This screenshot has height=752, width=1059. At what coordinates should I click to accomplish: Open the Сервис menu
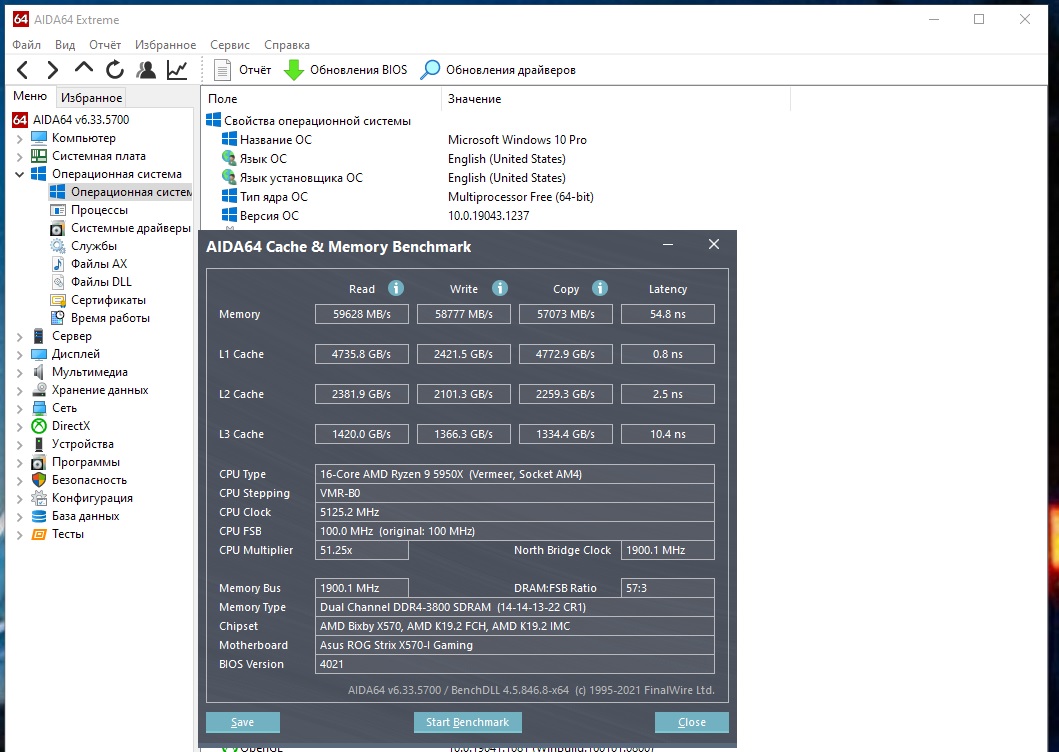coord(230,45)
